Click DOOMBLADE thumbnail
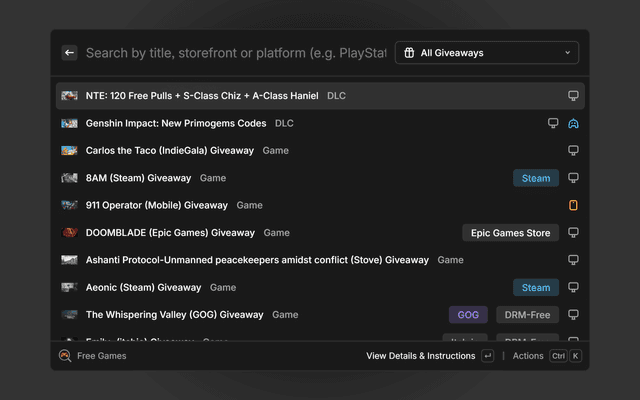The height and width of the screenshot is (400, 640). (69, 233)
